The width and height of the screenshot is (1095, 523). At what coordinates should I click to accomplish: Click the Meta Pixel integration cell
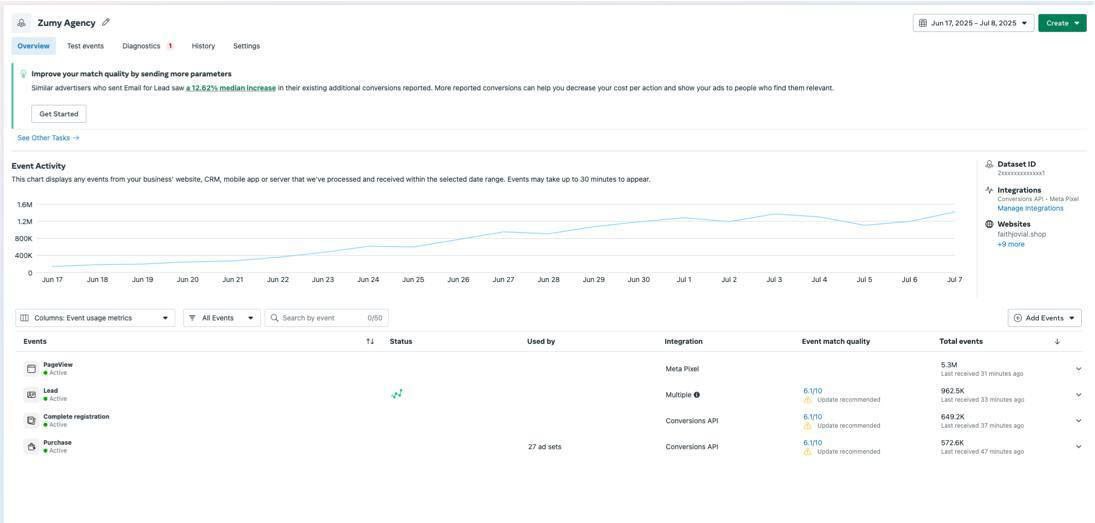tap(682, 369)
